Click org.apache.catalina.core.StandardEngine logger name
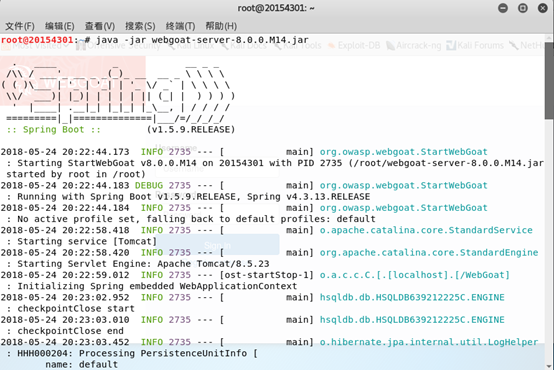 point(429,253)
